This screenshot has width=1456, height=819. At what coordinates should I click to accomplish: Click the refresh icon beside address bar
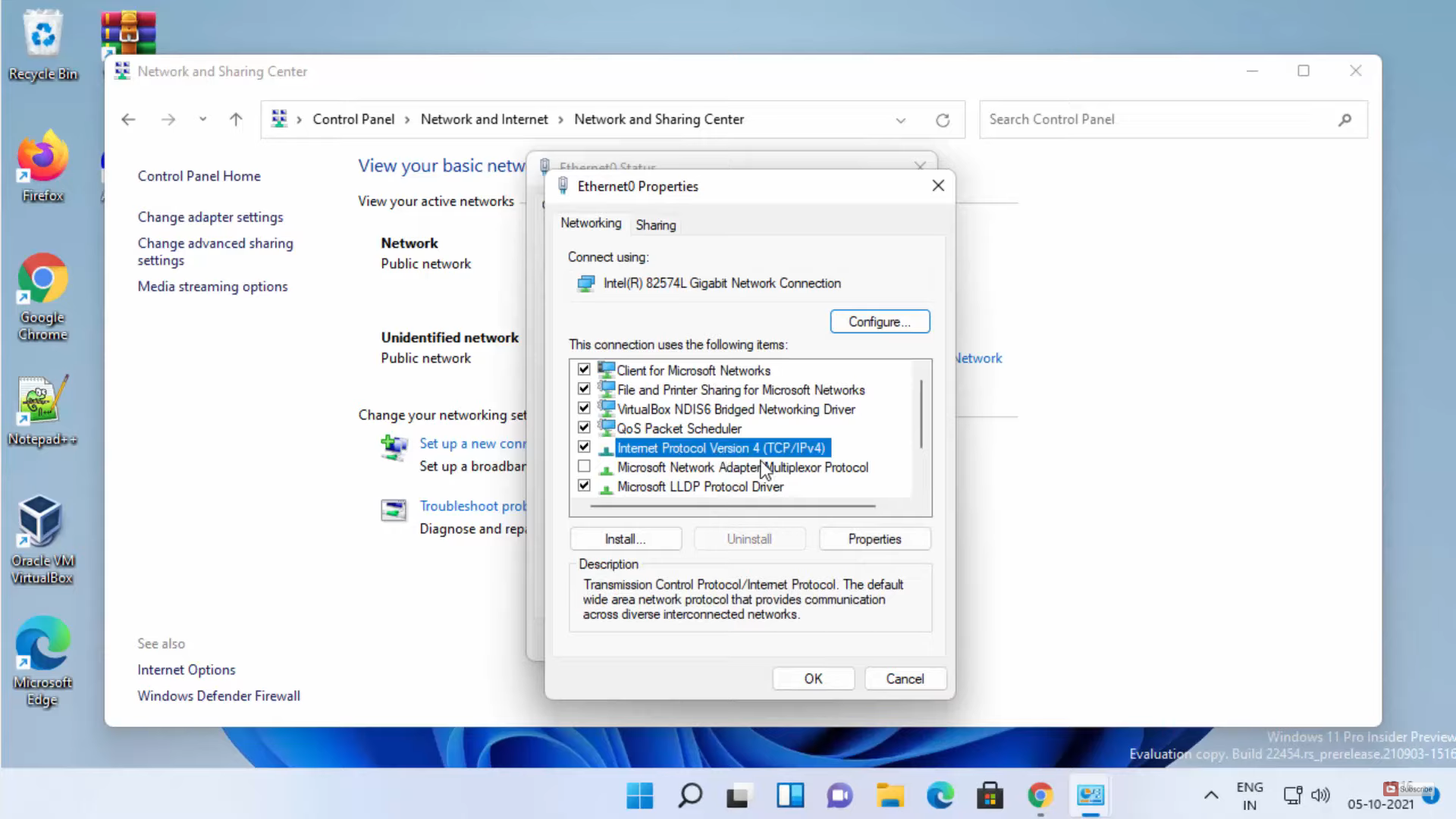(943, 120)
